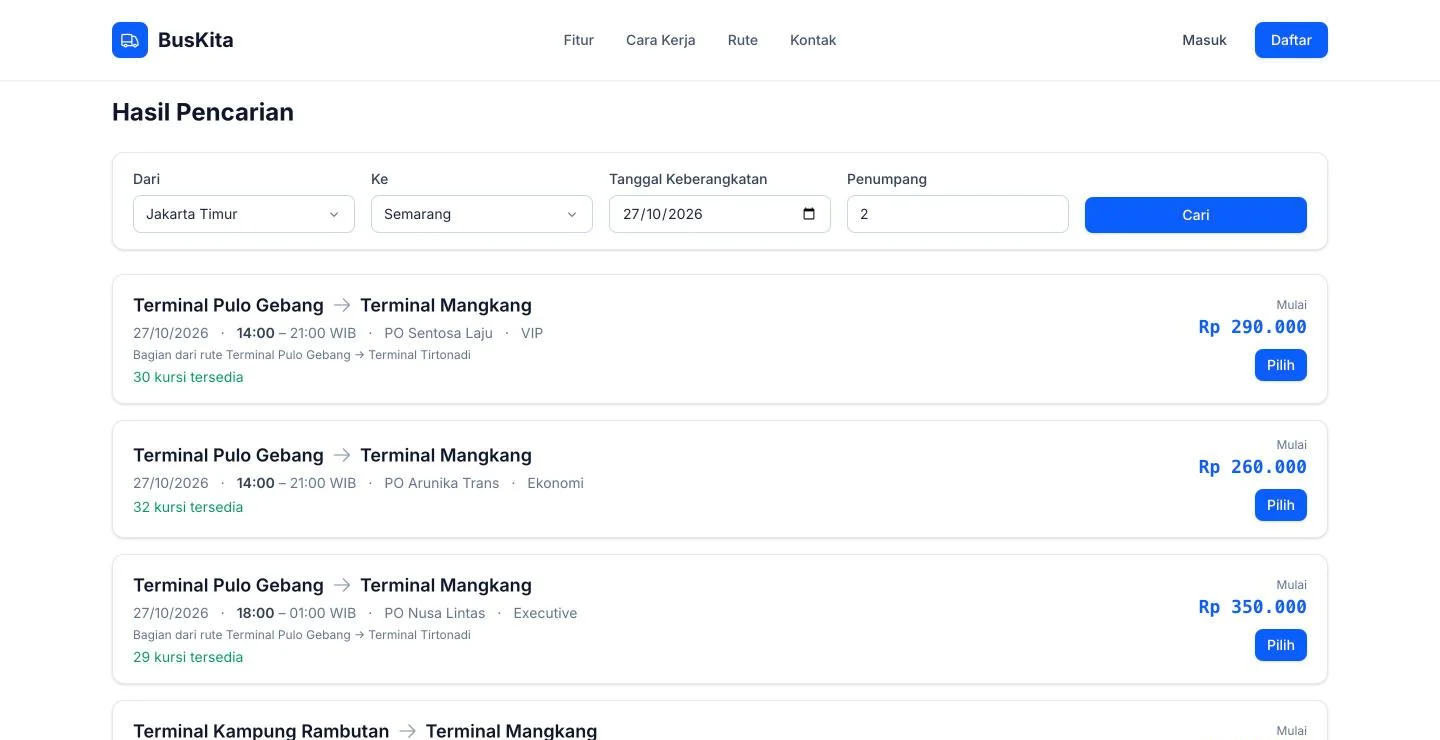Click the Cari search button
This screenshot has width=1440, height=740.
[x=1196, y=215]
